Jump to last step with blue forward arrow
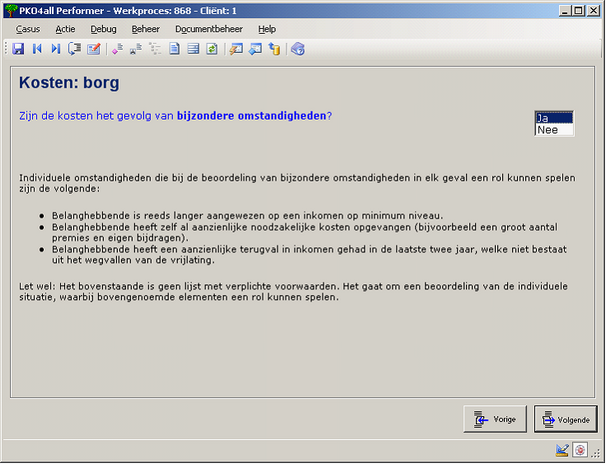The image size is (606, 464). (56, 49)
